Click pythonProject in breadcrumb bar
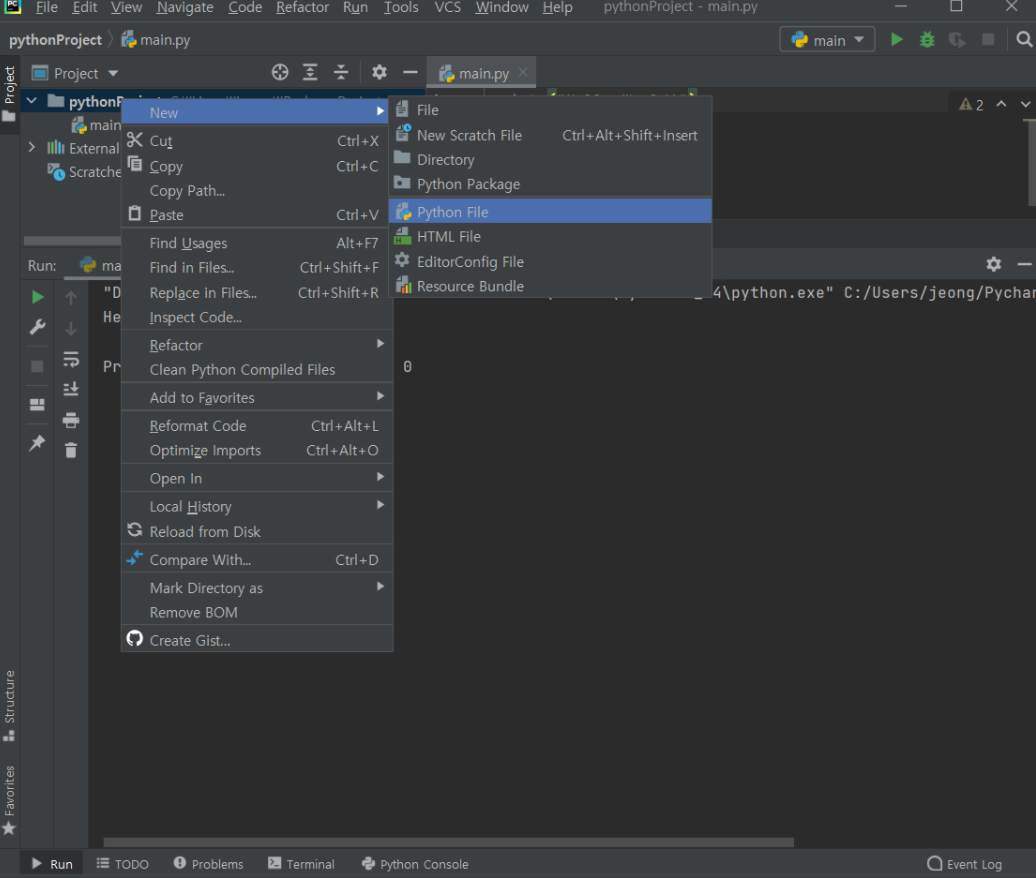1036x878 pixels. coord(56,40)
